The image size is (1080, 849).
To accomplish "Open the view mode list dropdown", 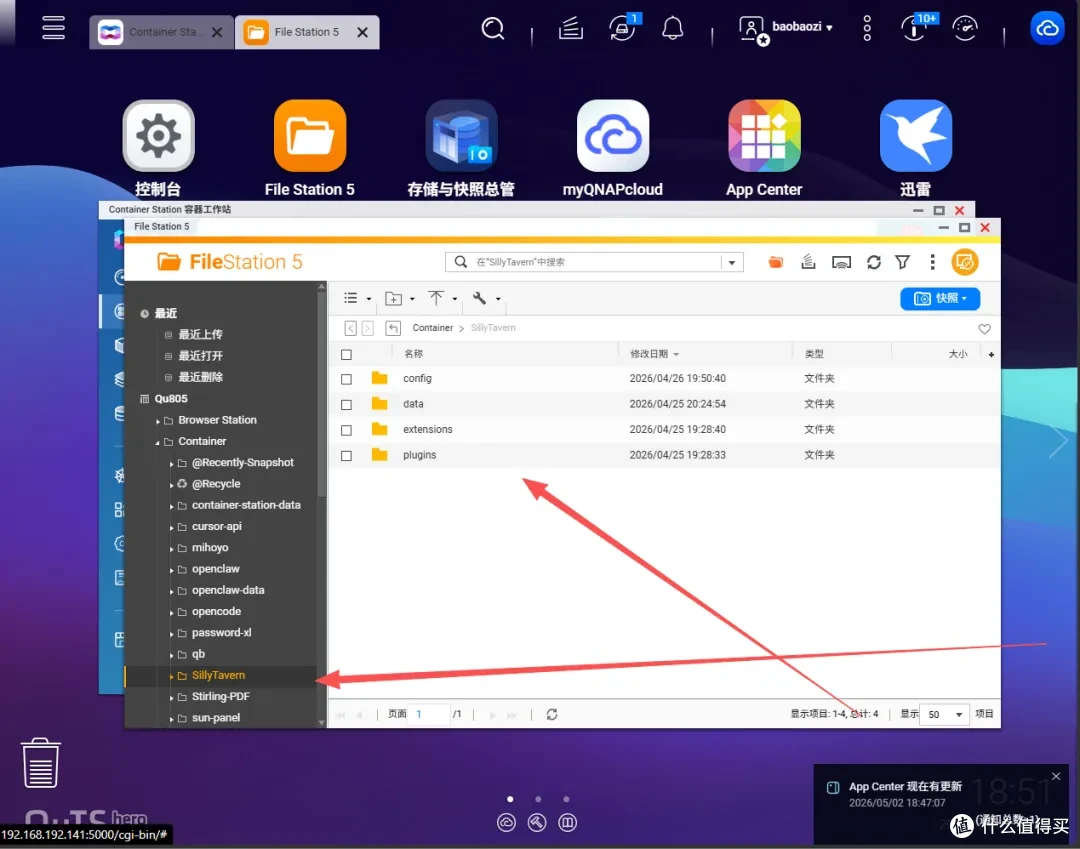I will coord(357,298).
